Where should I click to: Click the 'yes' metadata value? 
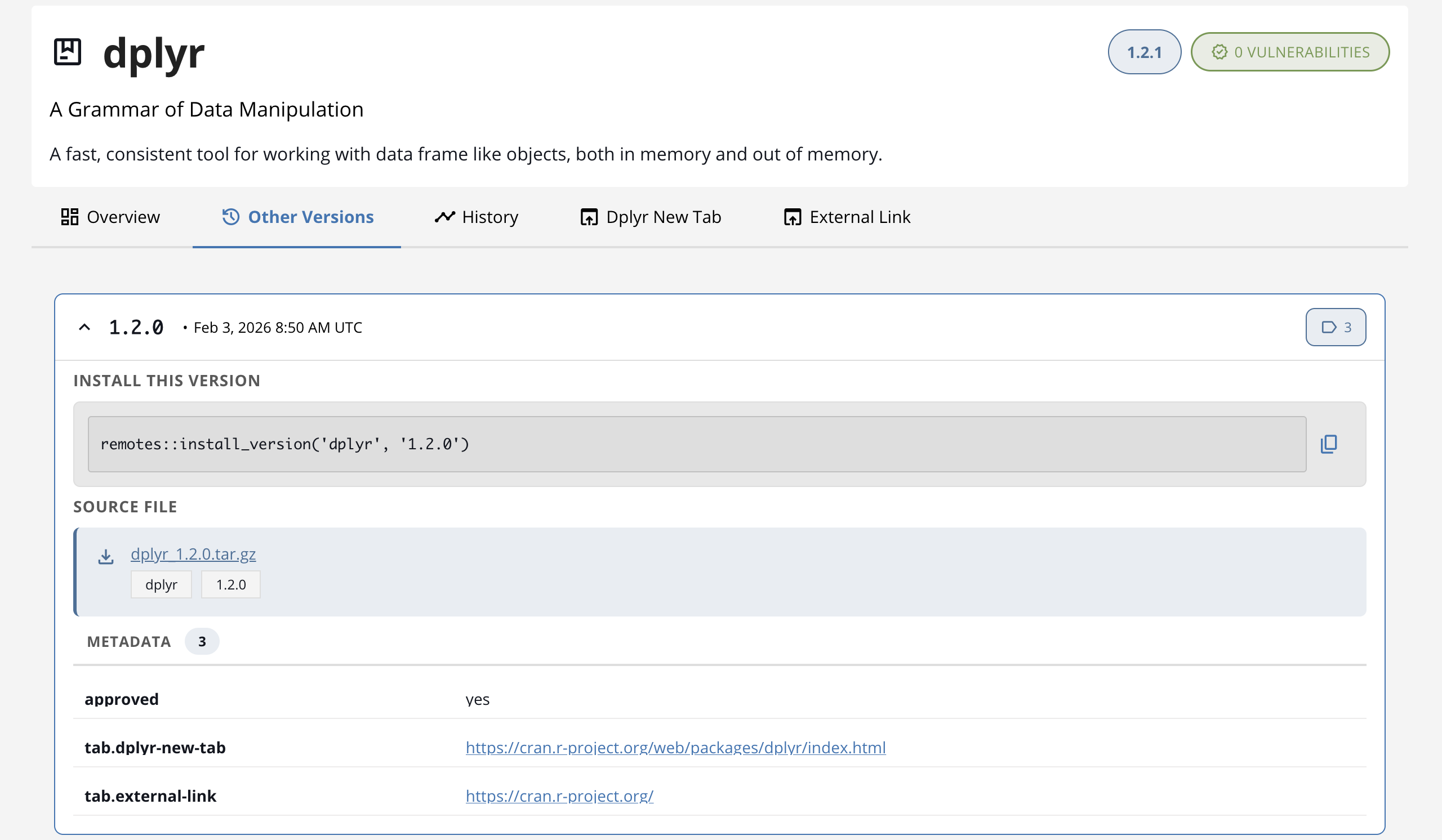478,700
